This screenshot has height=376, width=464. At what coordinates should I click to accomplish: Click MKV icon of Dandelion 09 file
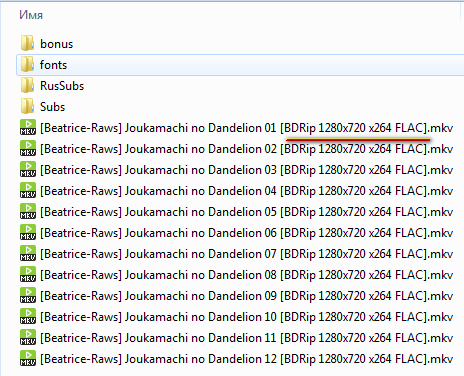click(x=28, y=296)
